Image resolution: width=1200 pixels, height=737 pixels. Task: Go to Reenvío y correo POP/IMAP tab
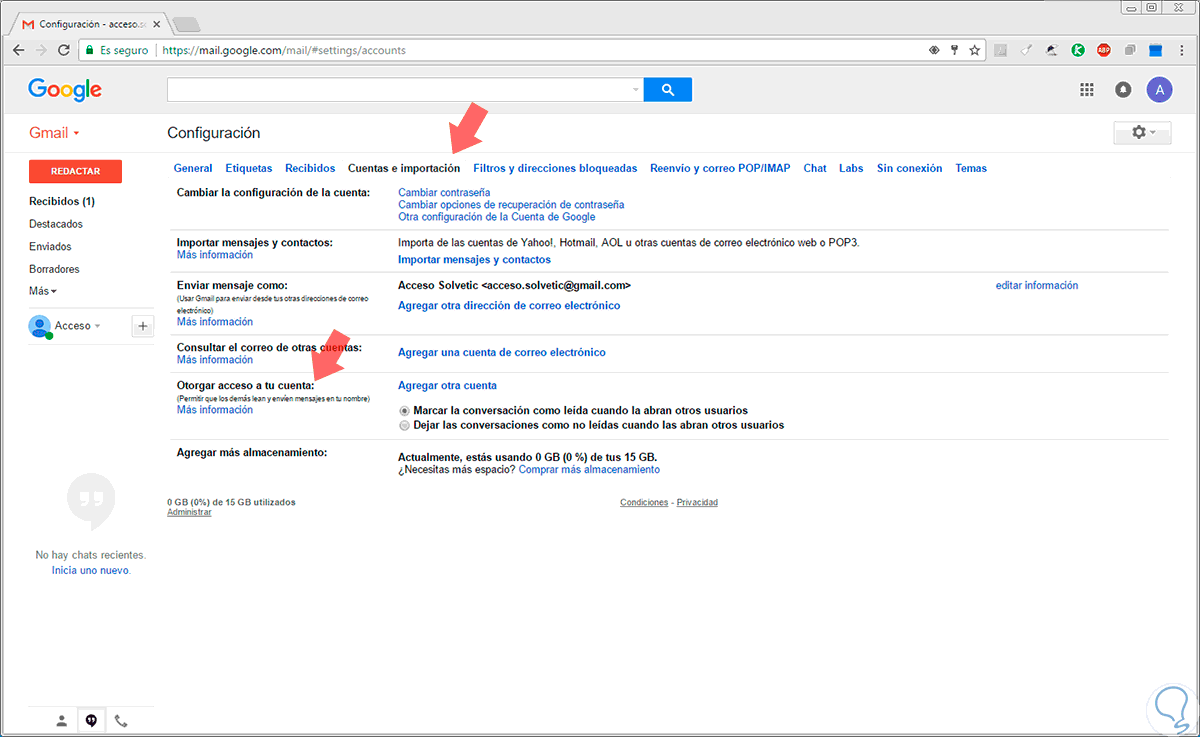720,168
